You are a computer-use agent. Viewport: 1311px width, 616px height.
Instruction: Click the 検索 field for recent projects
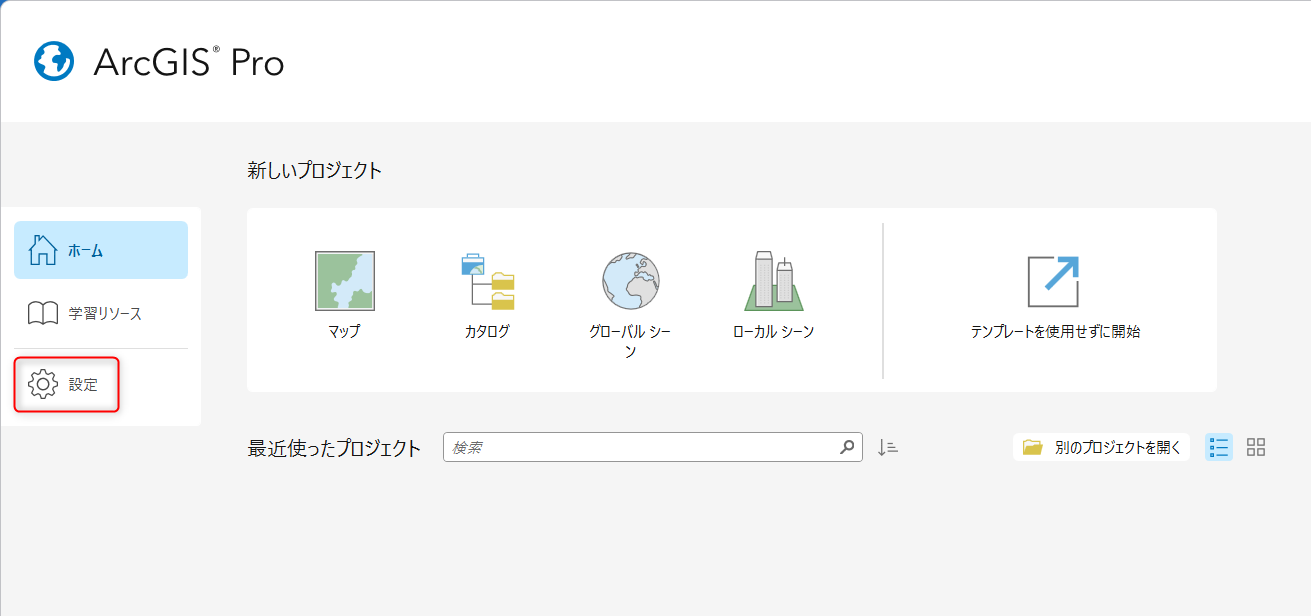coord(640,448)
